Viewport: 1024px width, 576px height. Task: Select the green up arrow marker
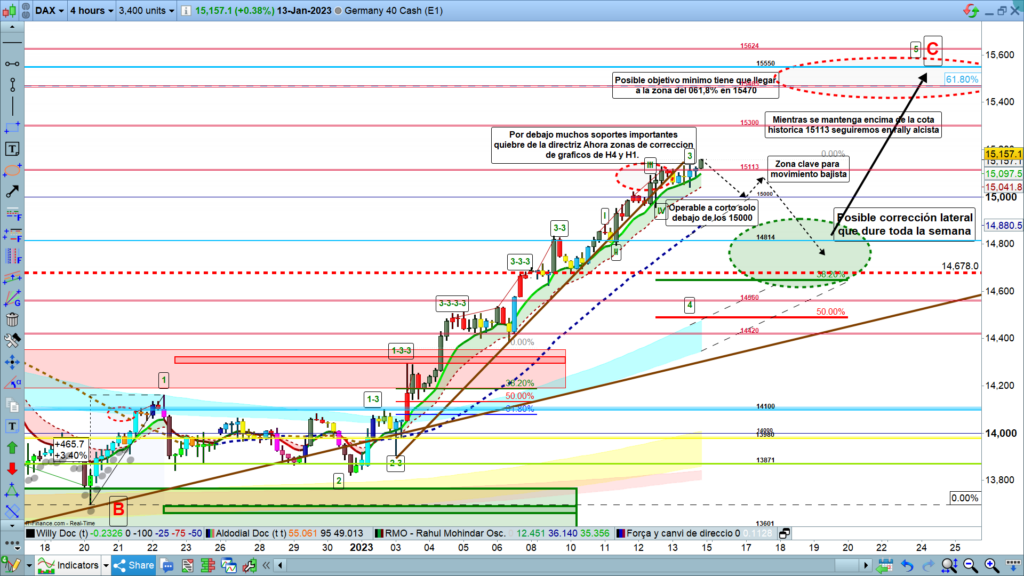(x=11, y=448)
